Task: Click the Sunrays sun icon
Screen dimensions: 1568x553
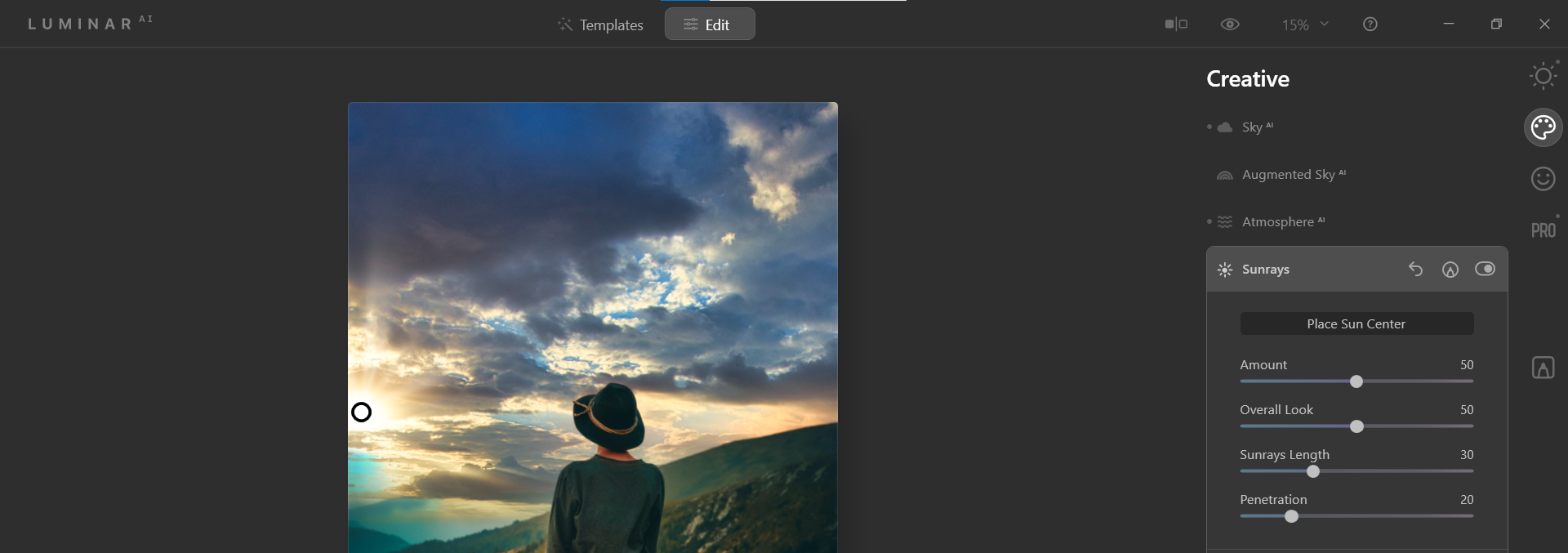Action: tap(1225, 270)
